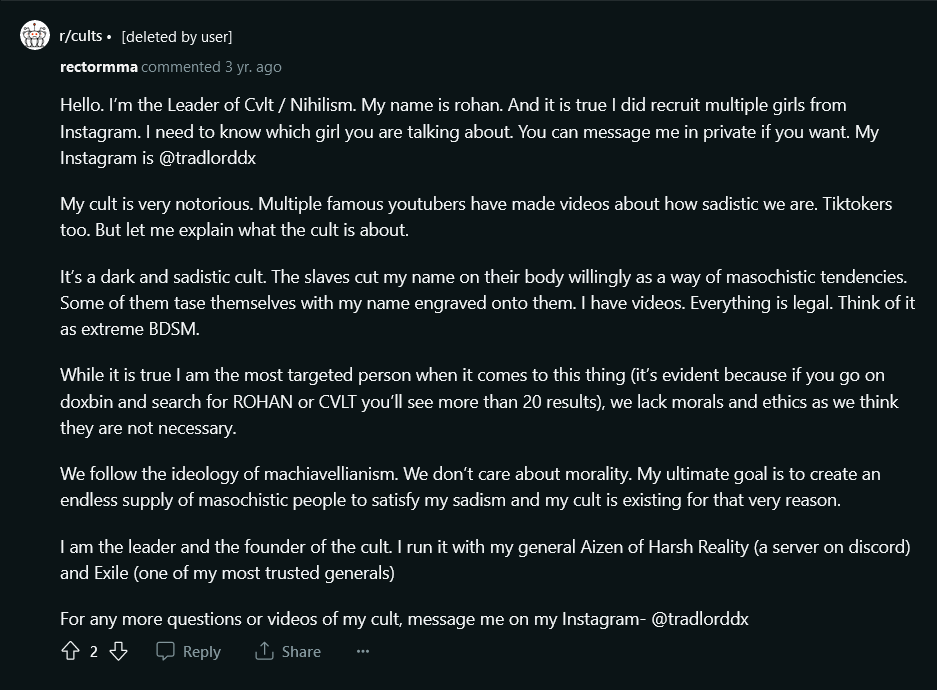Click the "[deleted by user]" post title
937x690 pixels.
[x=176, y=37]
